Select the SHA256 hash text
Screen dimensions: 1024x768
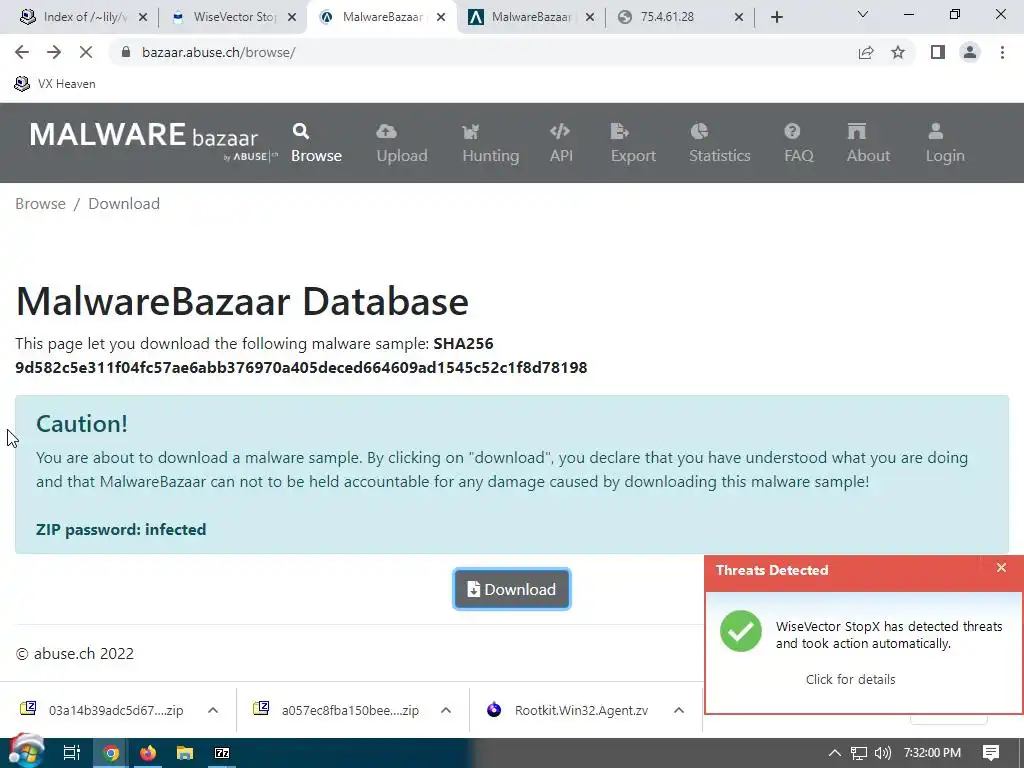[301, 368]
